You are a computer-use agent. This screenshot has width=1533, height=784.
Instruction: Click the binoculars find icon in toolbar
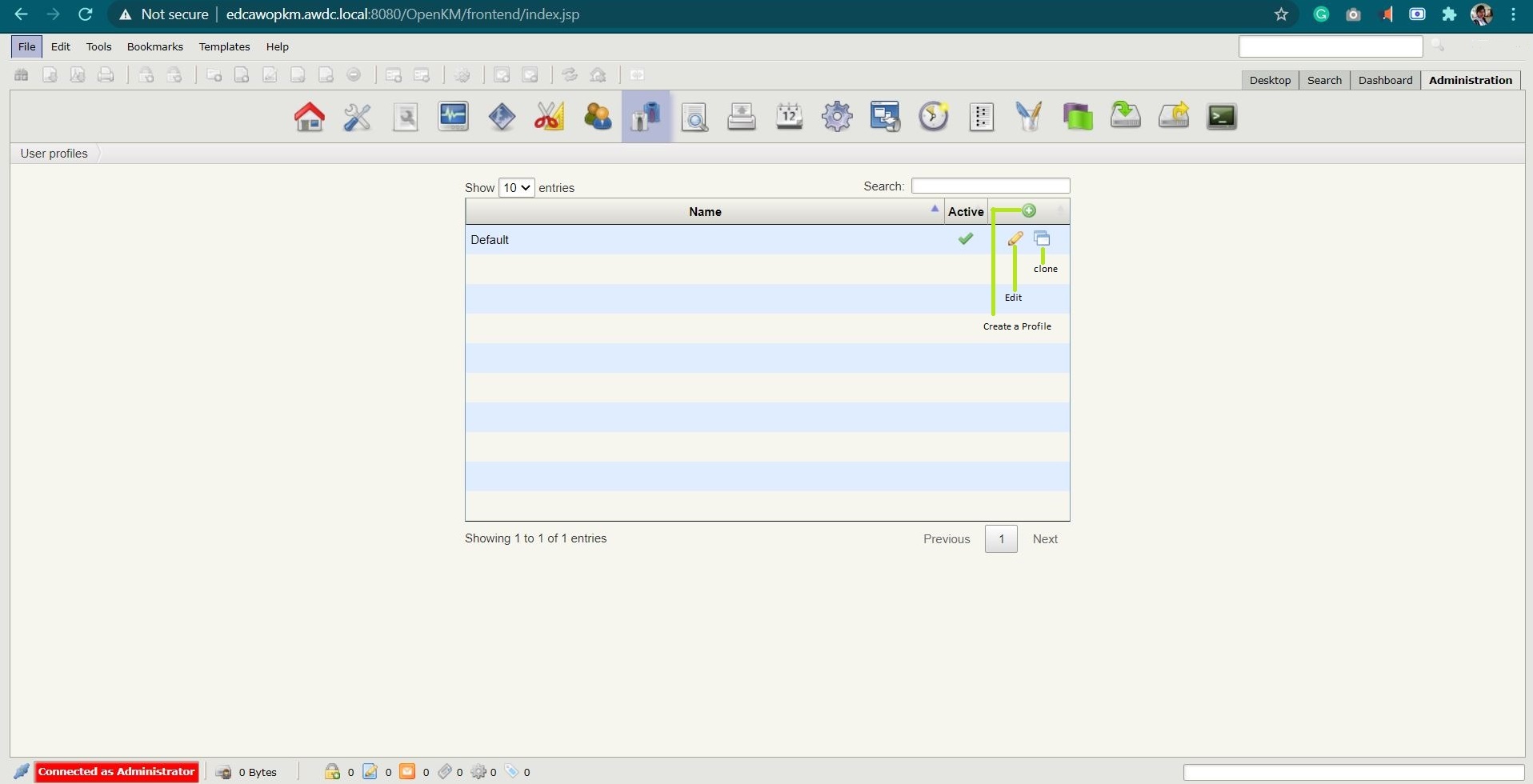pos(22,74)
